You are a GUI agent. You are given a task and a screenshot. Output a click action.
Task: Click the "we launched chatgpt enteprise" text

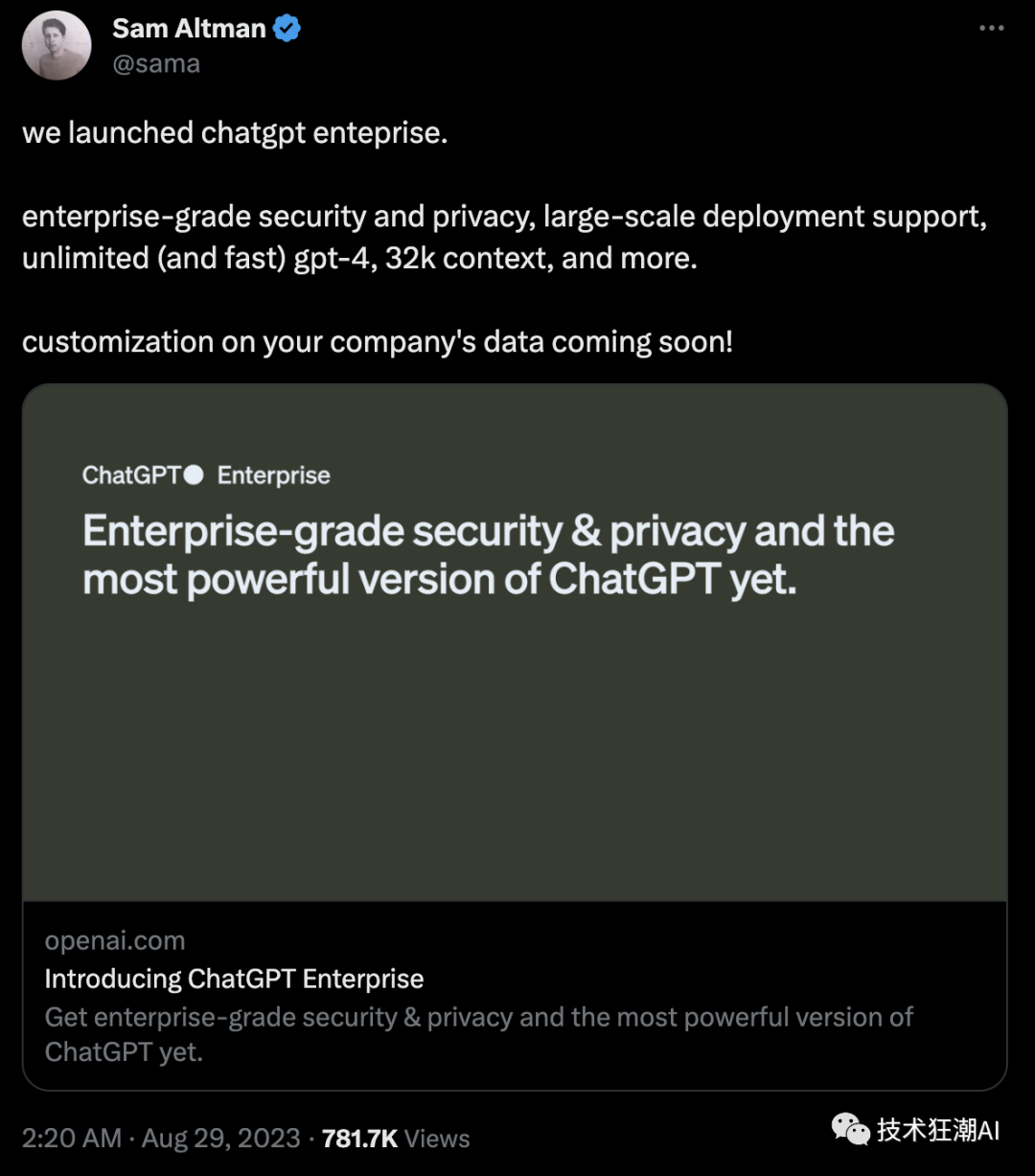235,132
